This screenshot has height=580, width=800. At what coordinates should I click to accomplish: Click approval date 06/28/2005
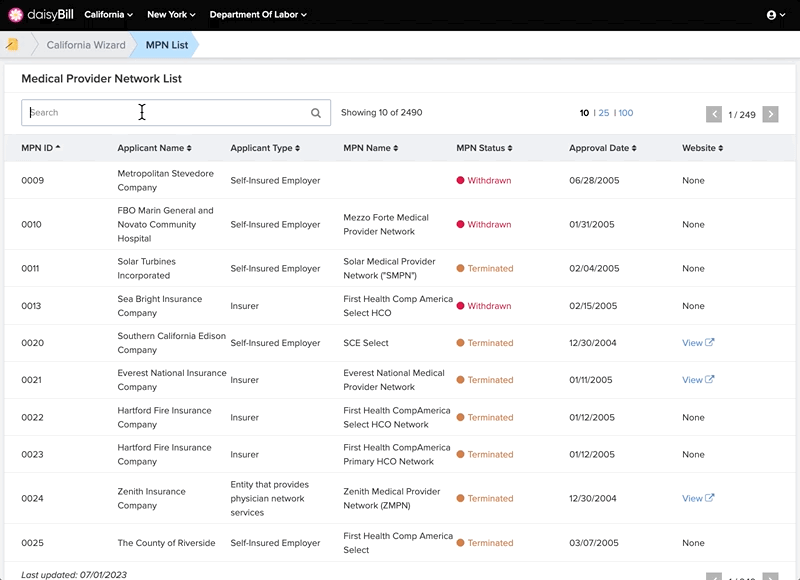click(x=594, y=180)
